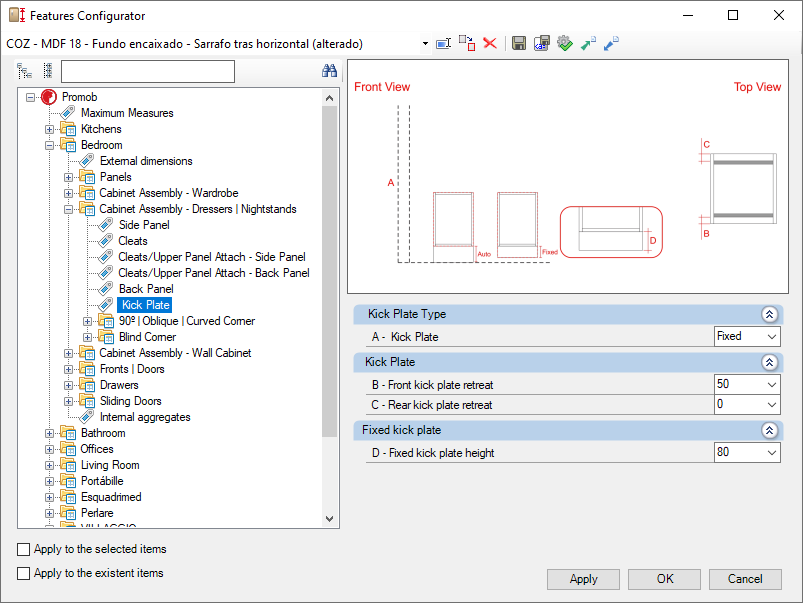The image size is (803, 603).
Task: Click tree scrollbar down arrow
Action: click(x=329, y=518)
